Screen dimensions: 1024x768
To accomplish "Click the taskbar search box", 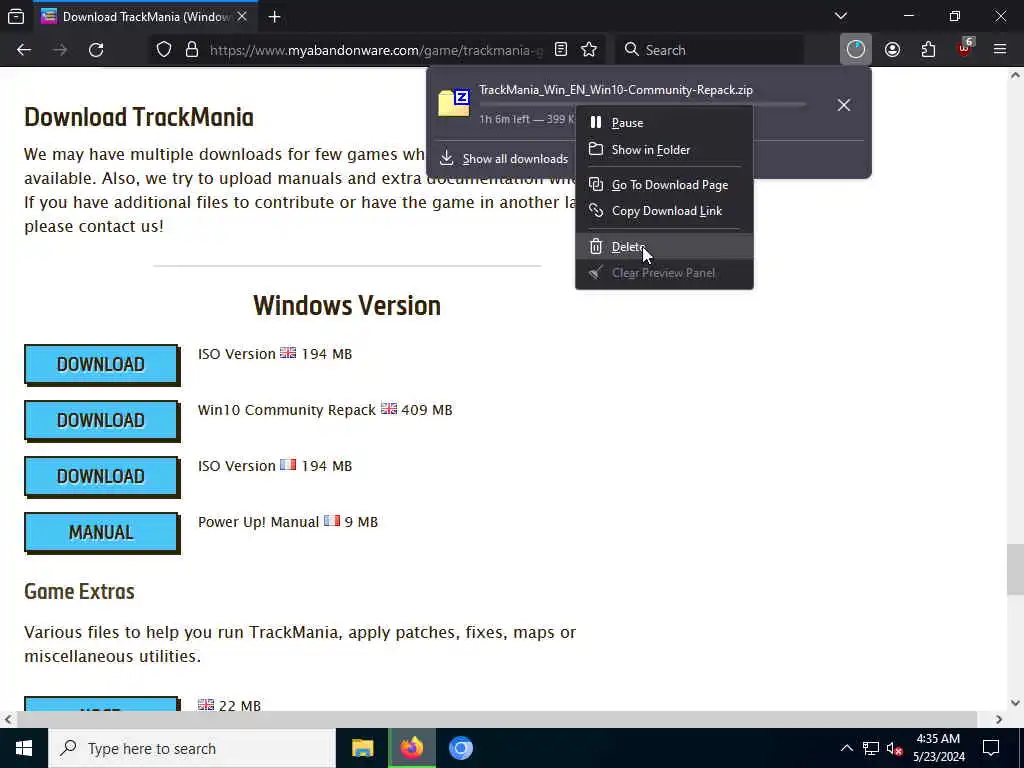I will [191, 748].
